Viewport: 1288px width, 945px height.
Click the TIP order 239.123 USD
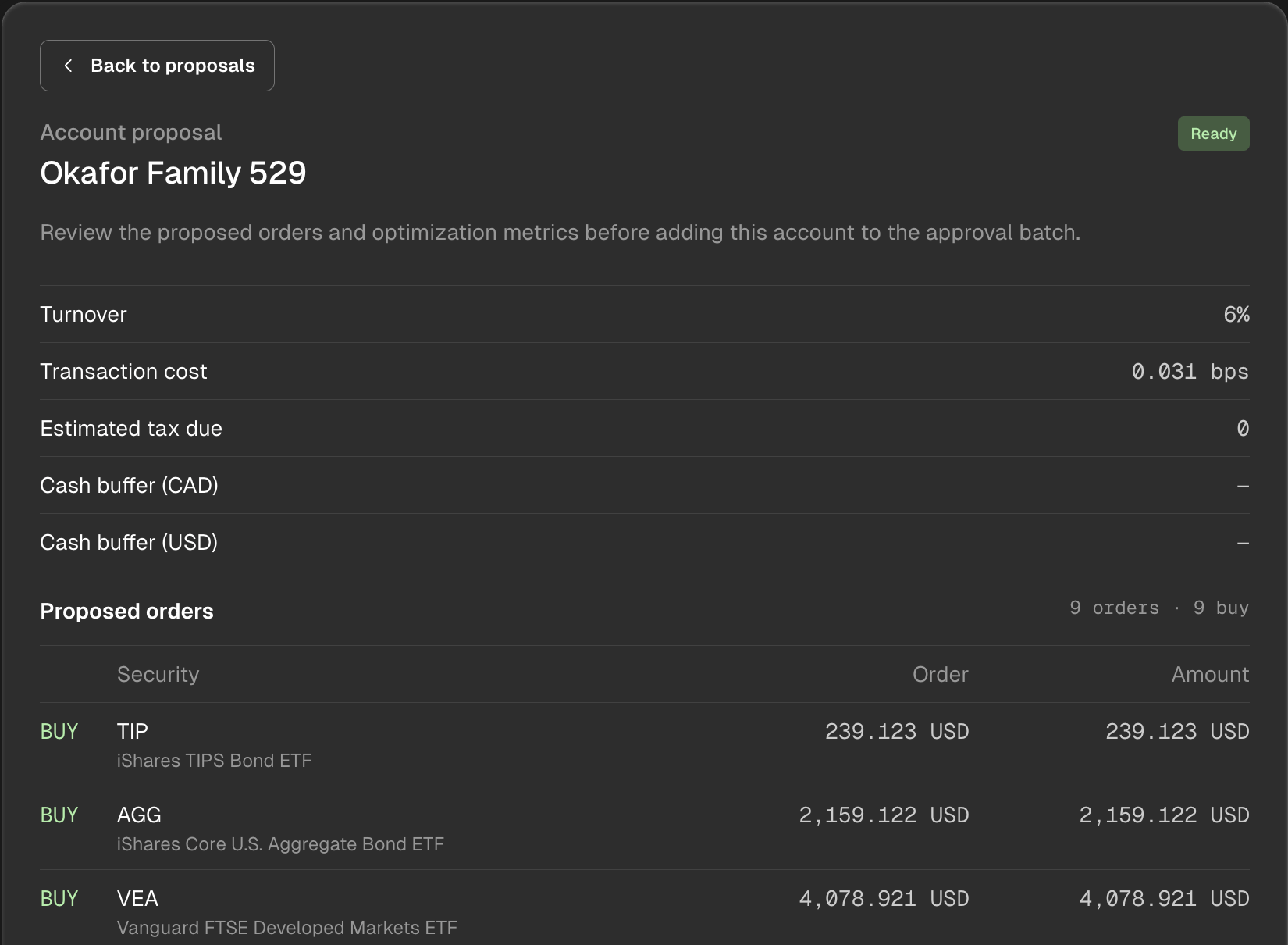[897, 731]
